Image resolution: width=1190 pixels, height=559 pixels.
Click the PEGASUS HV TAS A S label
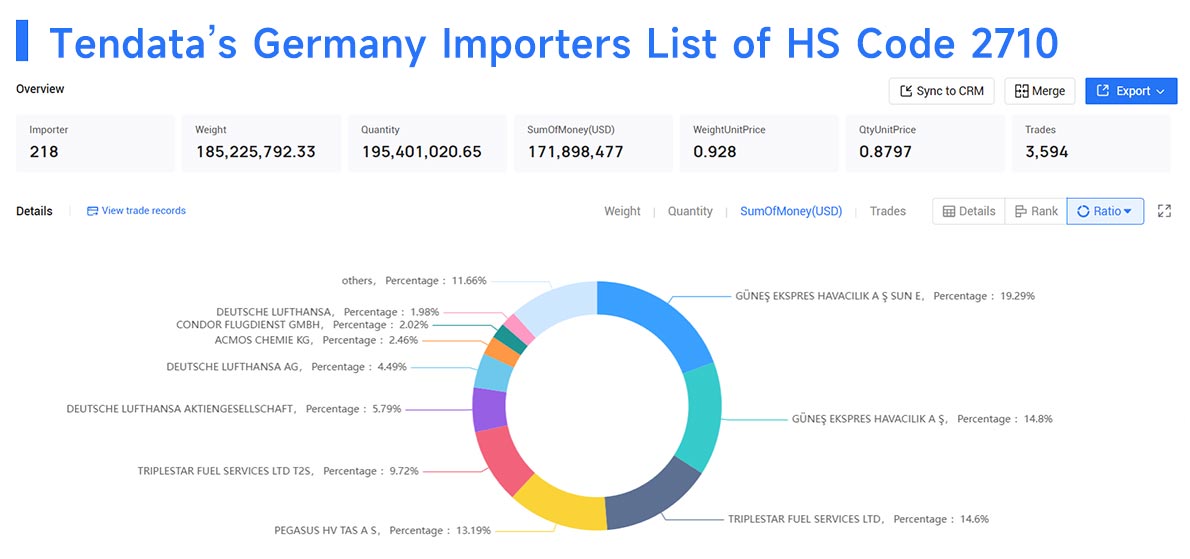click(382, 530)
